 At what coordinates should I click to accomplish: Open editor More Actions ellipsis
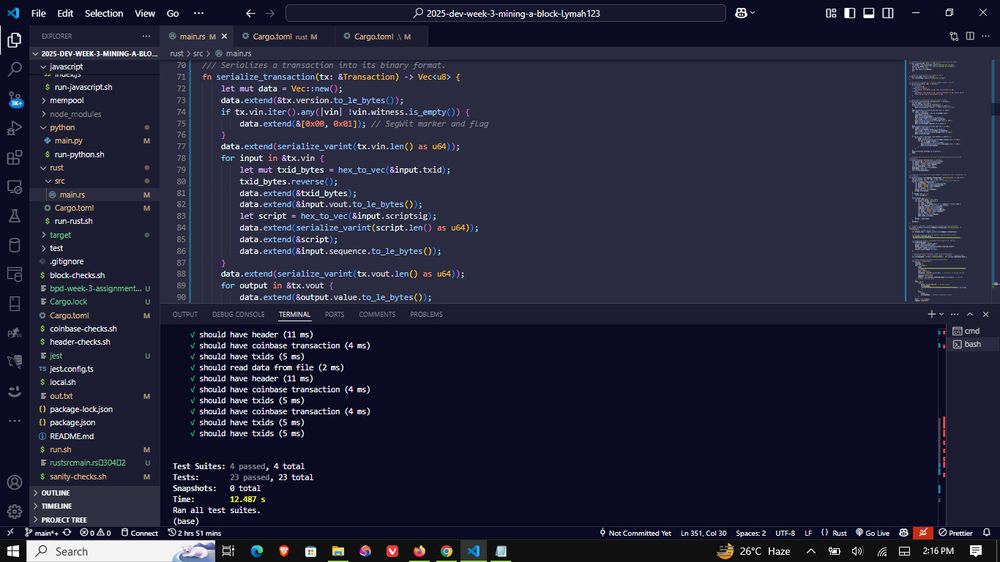(986, 36)
